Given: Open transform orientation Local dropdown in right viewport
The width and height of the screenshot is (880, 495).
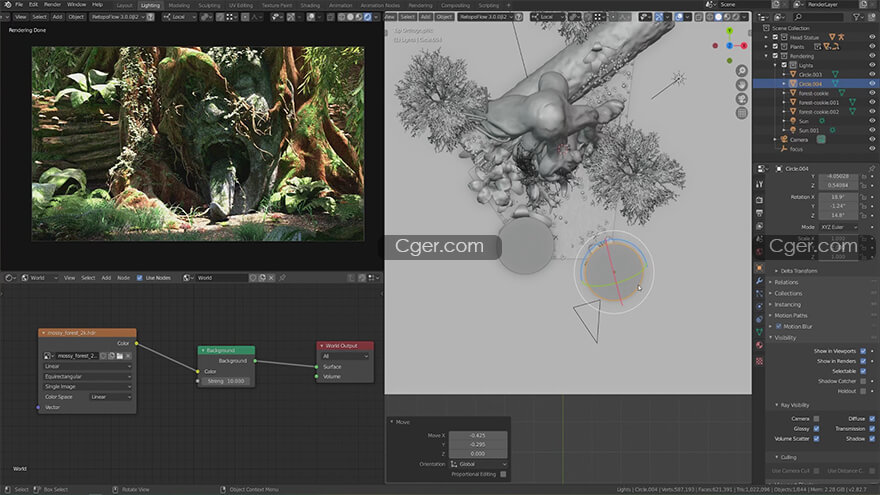Looking at the screenshot, I should tap(547, 17).
